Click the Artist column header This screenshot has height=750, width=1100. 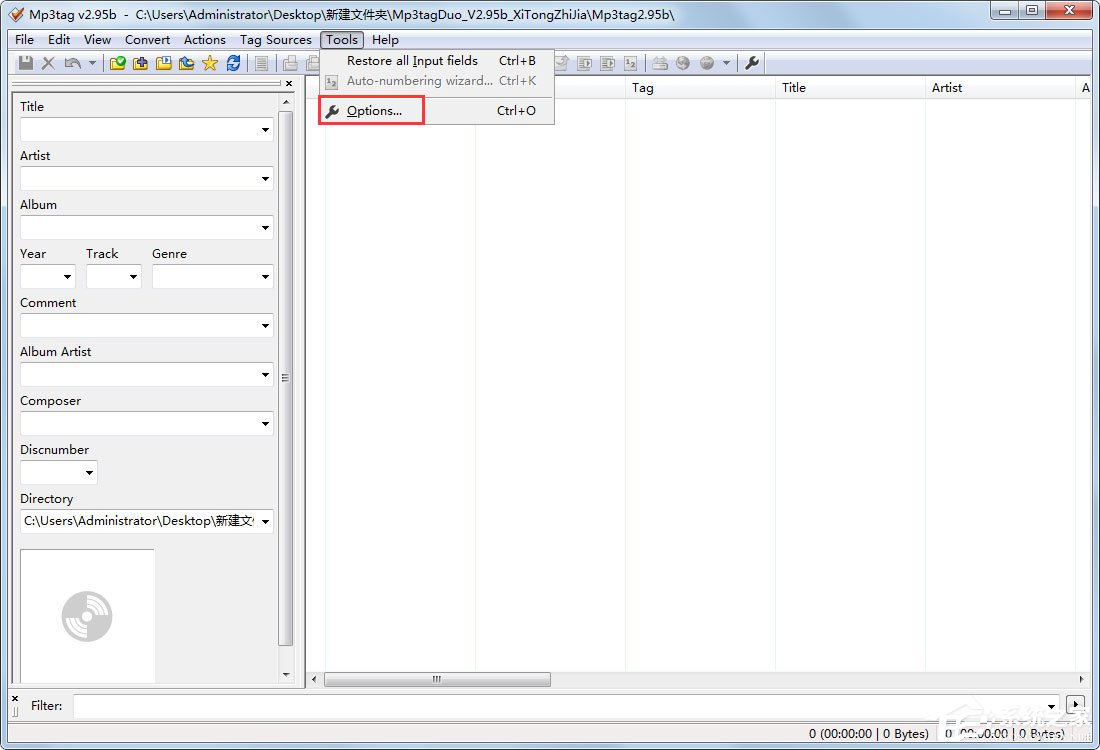[1000, 88]
